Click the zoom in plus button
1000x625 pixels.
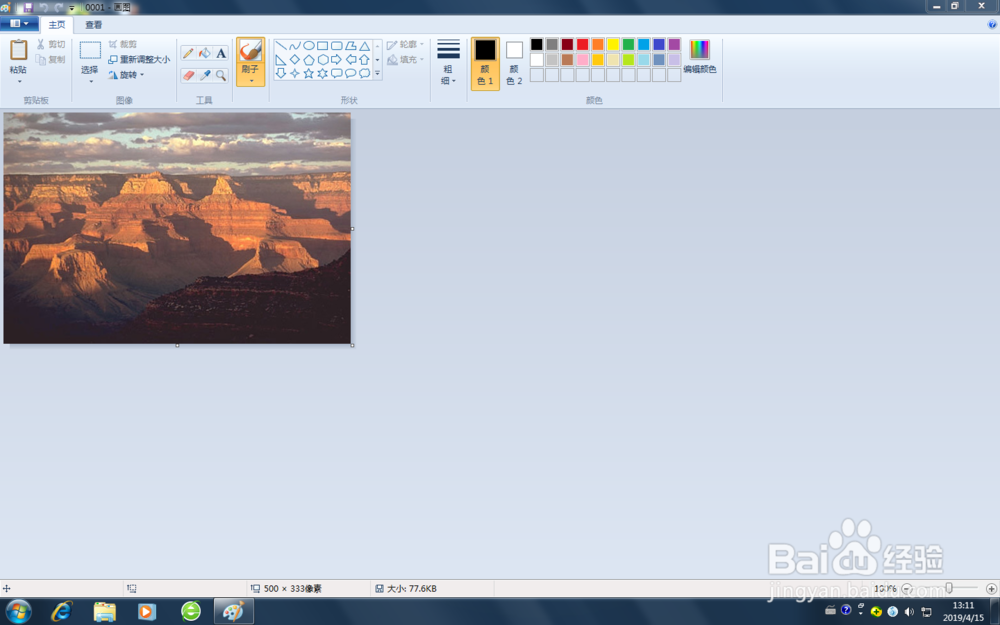pos(991,588)
